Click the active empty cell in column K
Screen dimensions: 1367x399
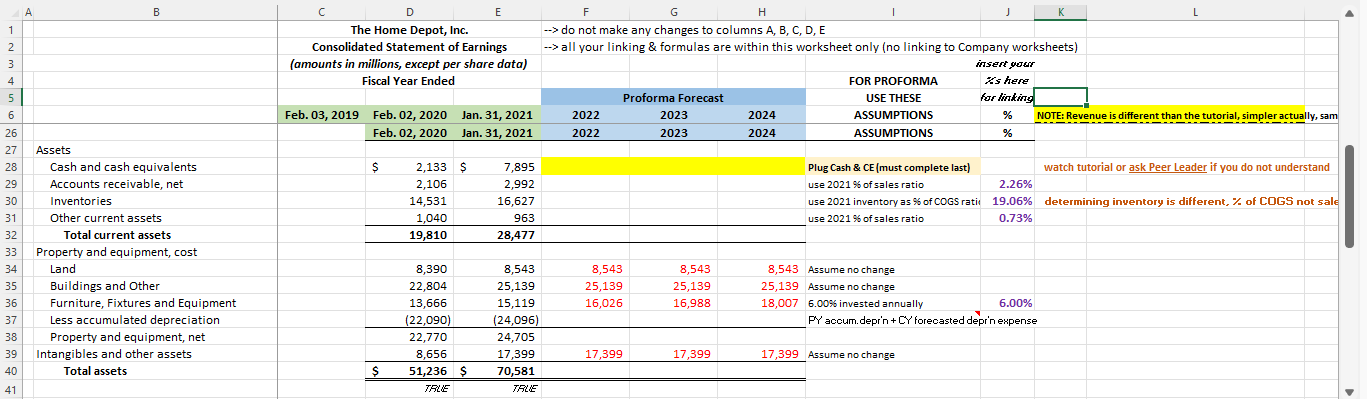coord(1060,98)
